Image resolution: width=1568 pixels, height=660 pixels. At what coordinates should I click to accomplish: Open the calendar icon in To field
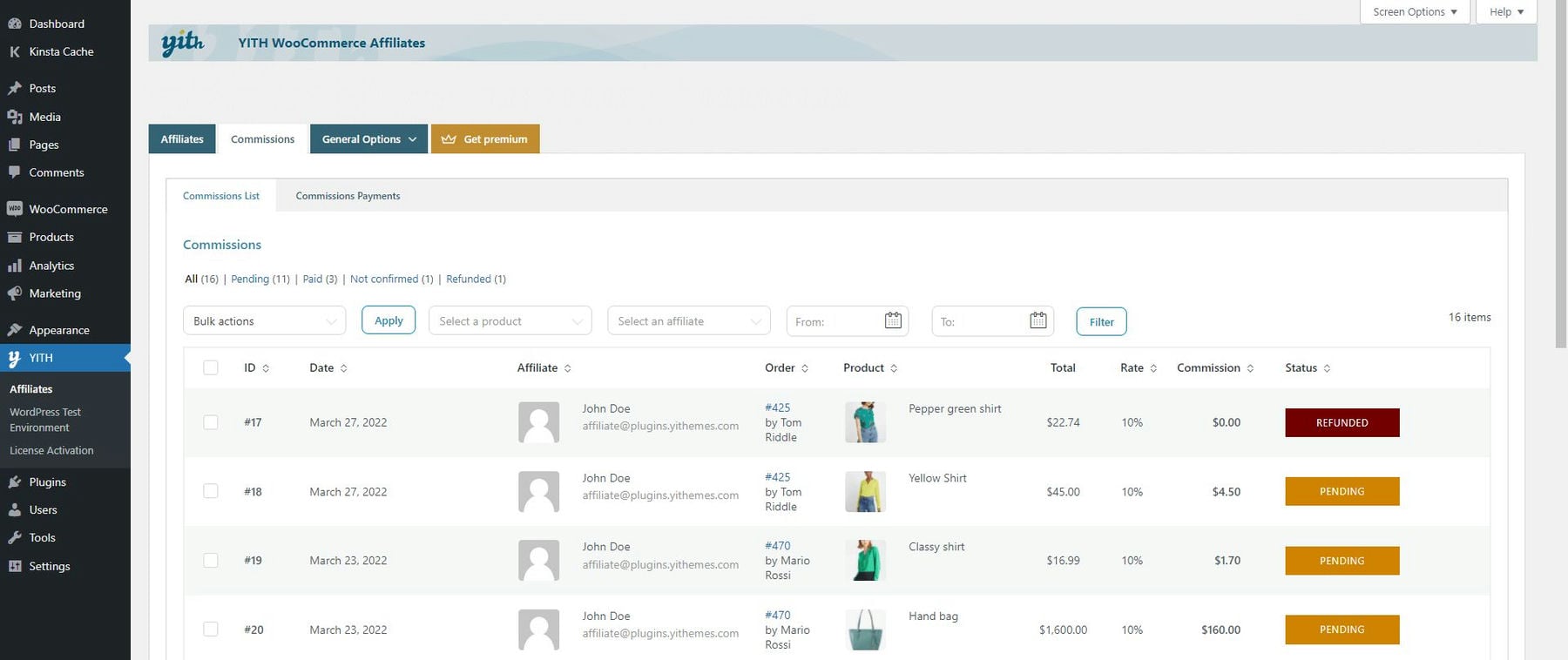tap(1038, 320)
